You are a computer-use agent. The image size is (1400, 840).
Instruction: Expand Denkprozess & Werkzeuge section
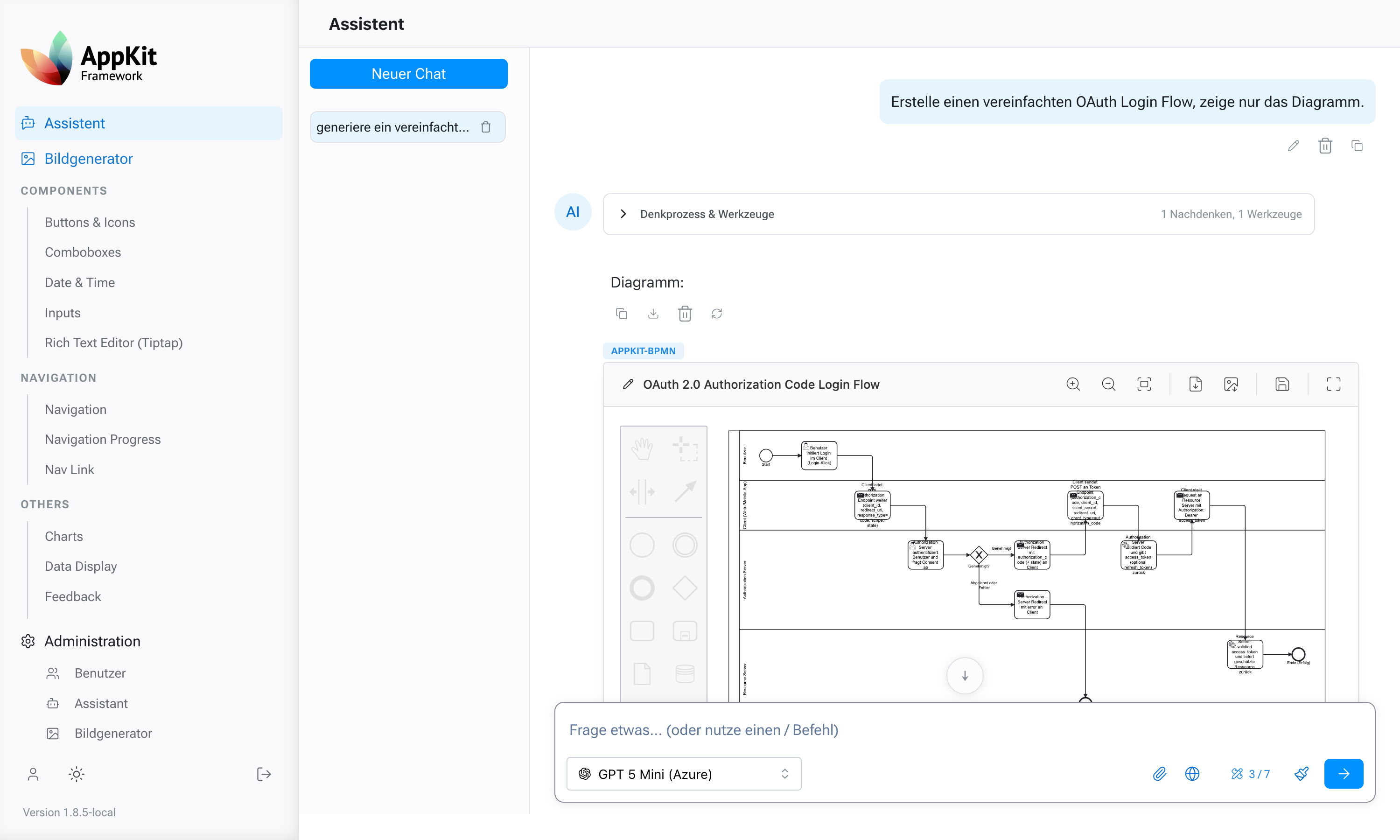pos(959,214)
